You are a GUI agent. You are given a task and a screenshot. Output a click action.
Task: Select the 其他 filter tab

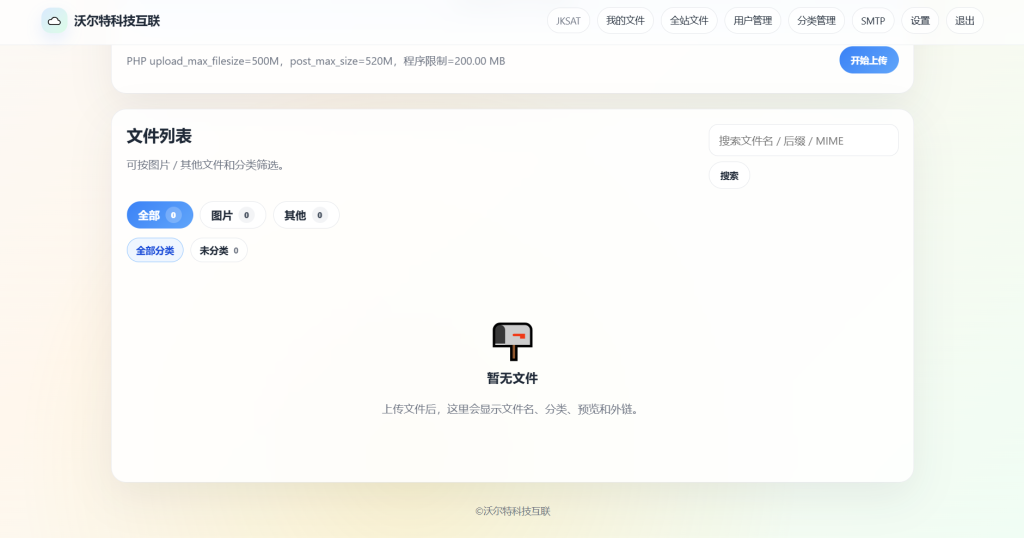click(306, 215)
